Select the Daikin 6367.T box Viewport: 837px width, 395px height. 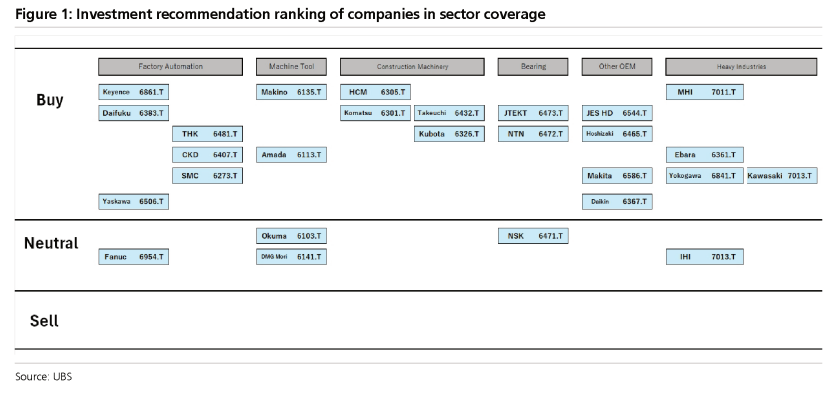tap(617, 201)
